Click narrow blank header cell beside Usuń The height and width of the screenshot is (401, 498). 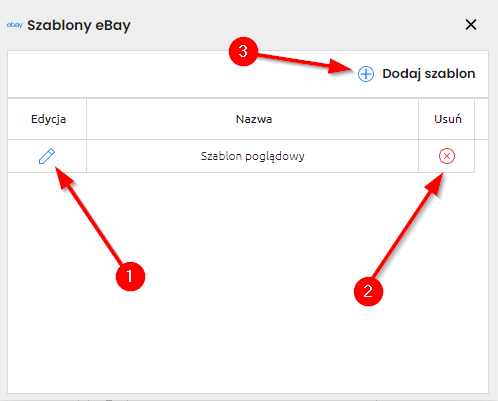pyautogui.click(x=481, y=119)
